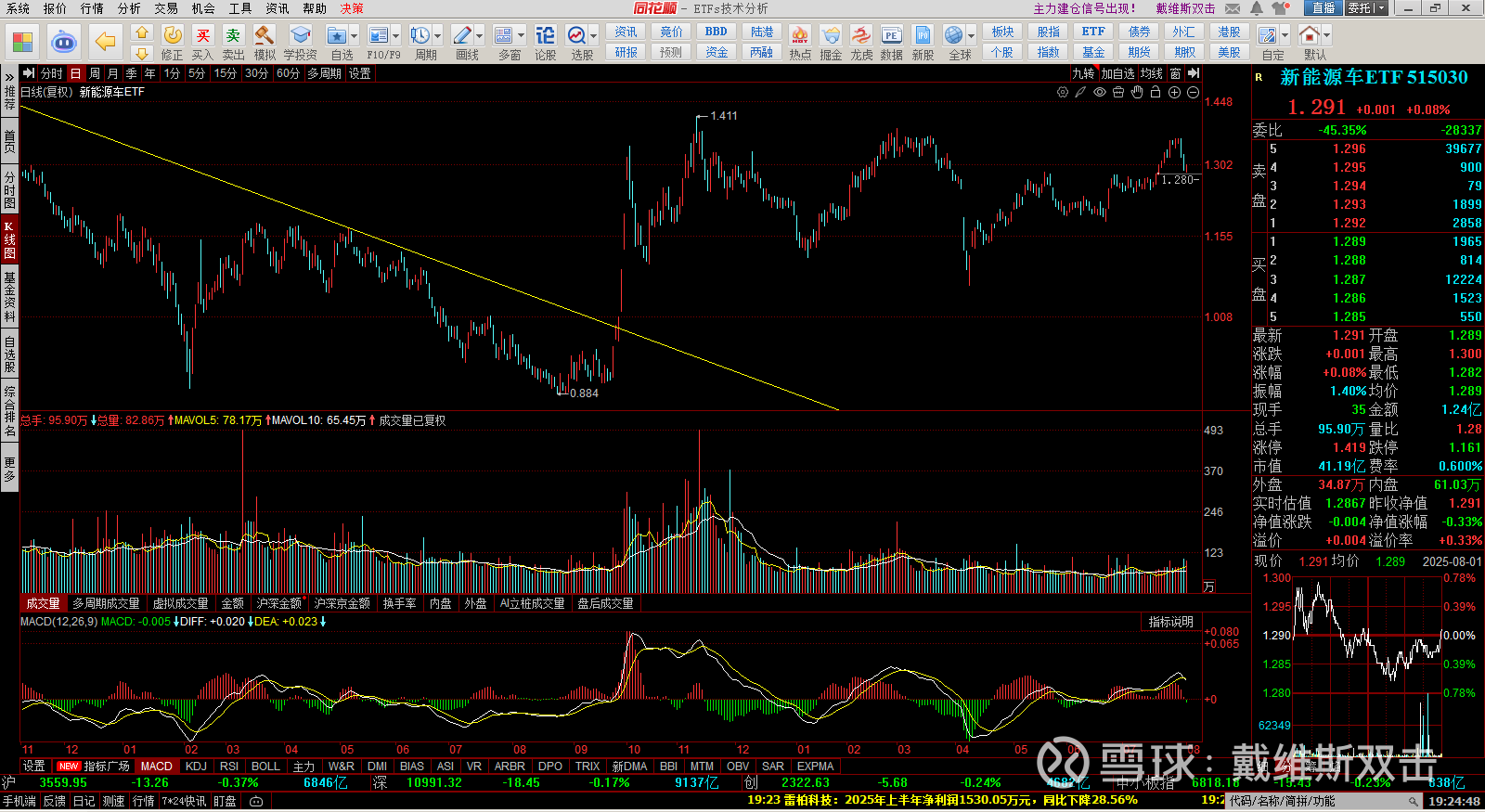The image size is (1485, 812).
Task: Click the 港股 Hong Kong stocks button
Action: tap(1229, 32)
